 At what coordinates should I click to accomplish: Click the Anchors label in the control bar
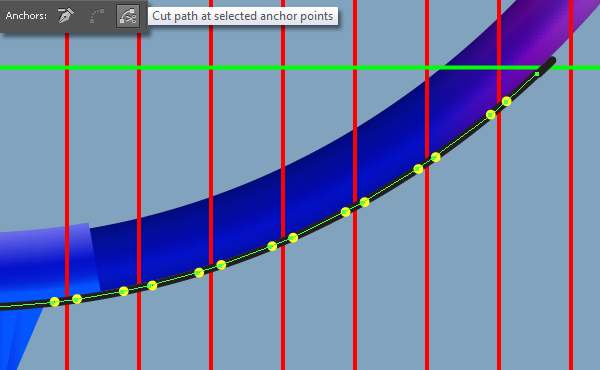(26, 16)
